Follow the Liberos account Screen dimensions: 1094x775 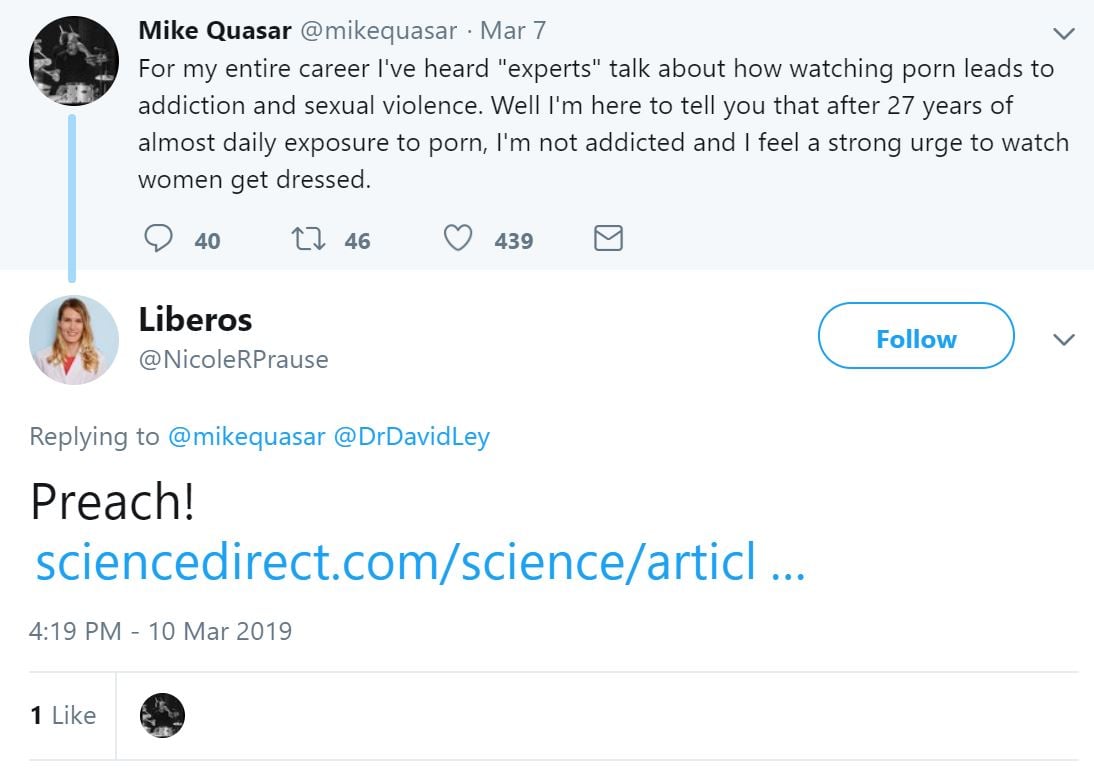[x=915, y=339]
